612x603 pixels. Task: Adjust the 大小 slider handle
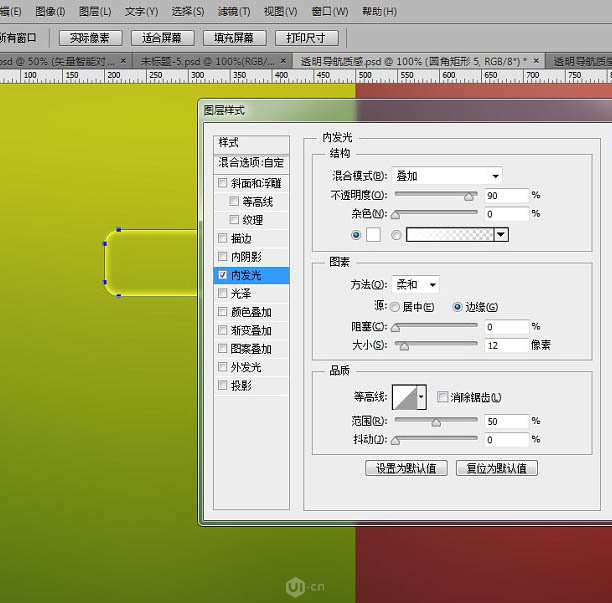click(x=404, y=346)
